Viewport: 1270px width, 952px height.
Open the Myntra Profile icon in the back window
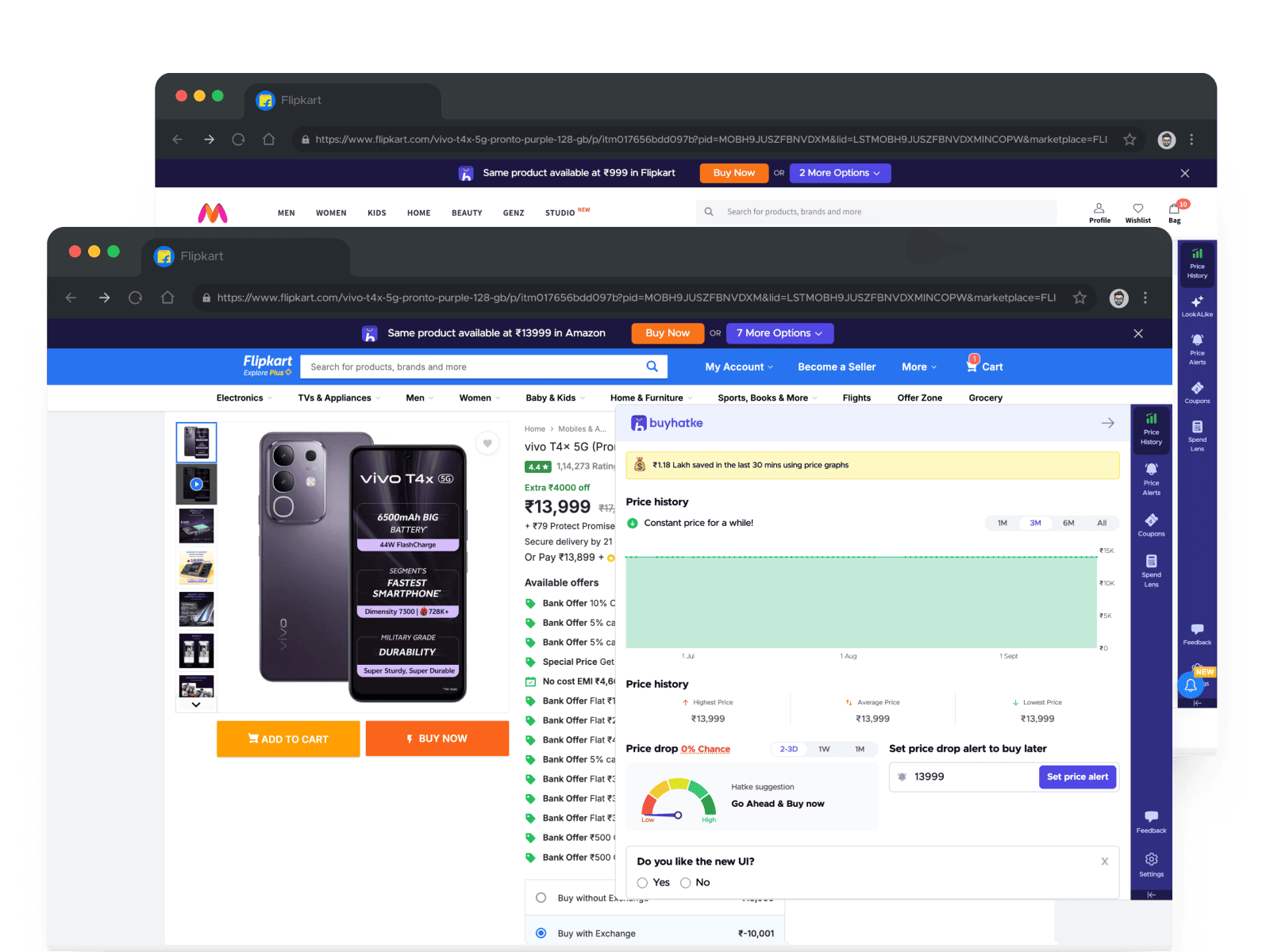coord(1099,213)
